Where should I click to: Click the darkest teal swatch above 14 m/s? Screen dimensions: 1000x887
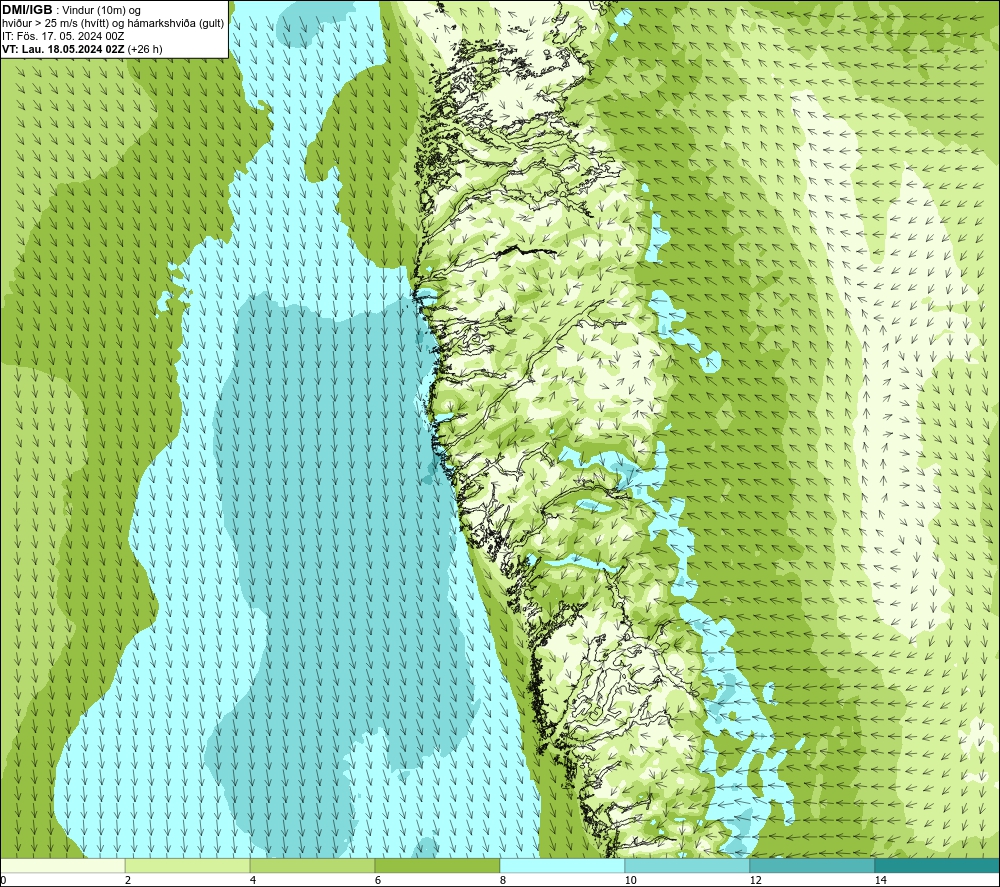coord(938,866)
